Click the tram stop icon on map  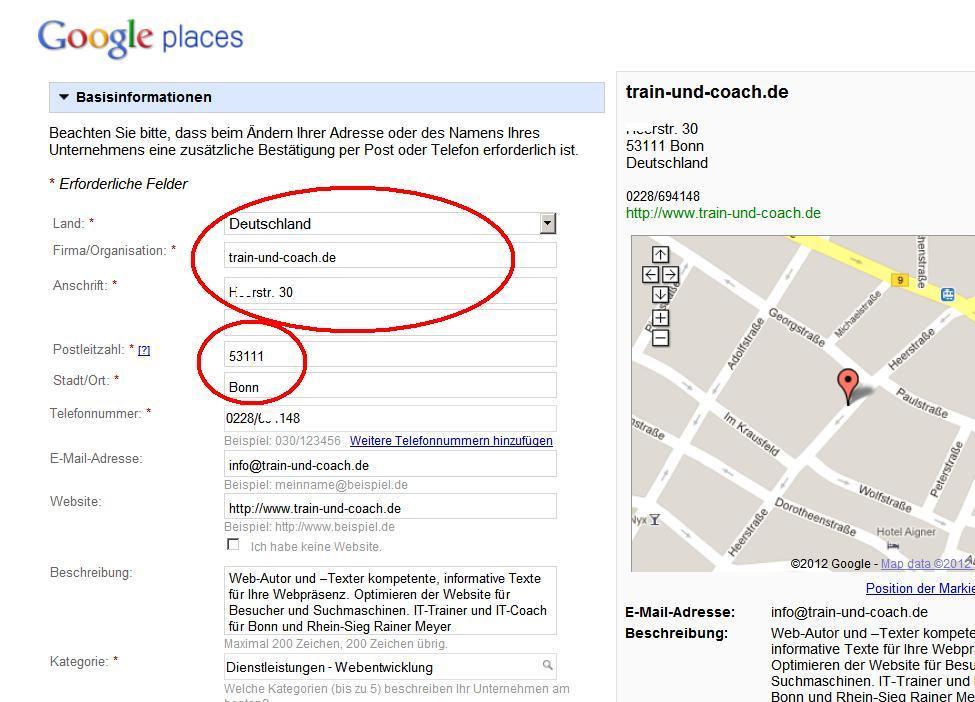point(948,294)
